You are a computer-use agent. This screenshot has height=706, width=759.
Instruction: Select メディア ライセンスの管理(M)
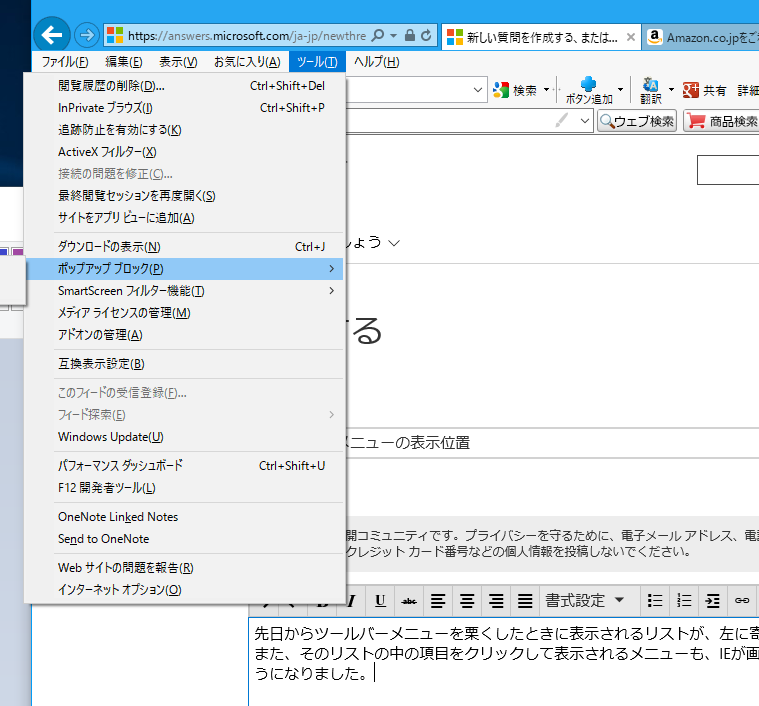point(185,313)
